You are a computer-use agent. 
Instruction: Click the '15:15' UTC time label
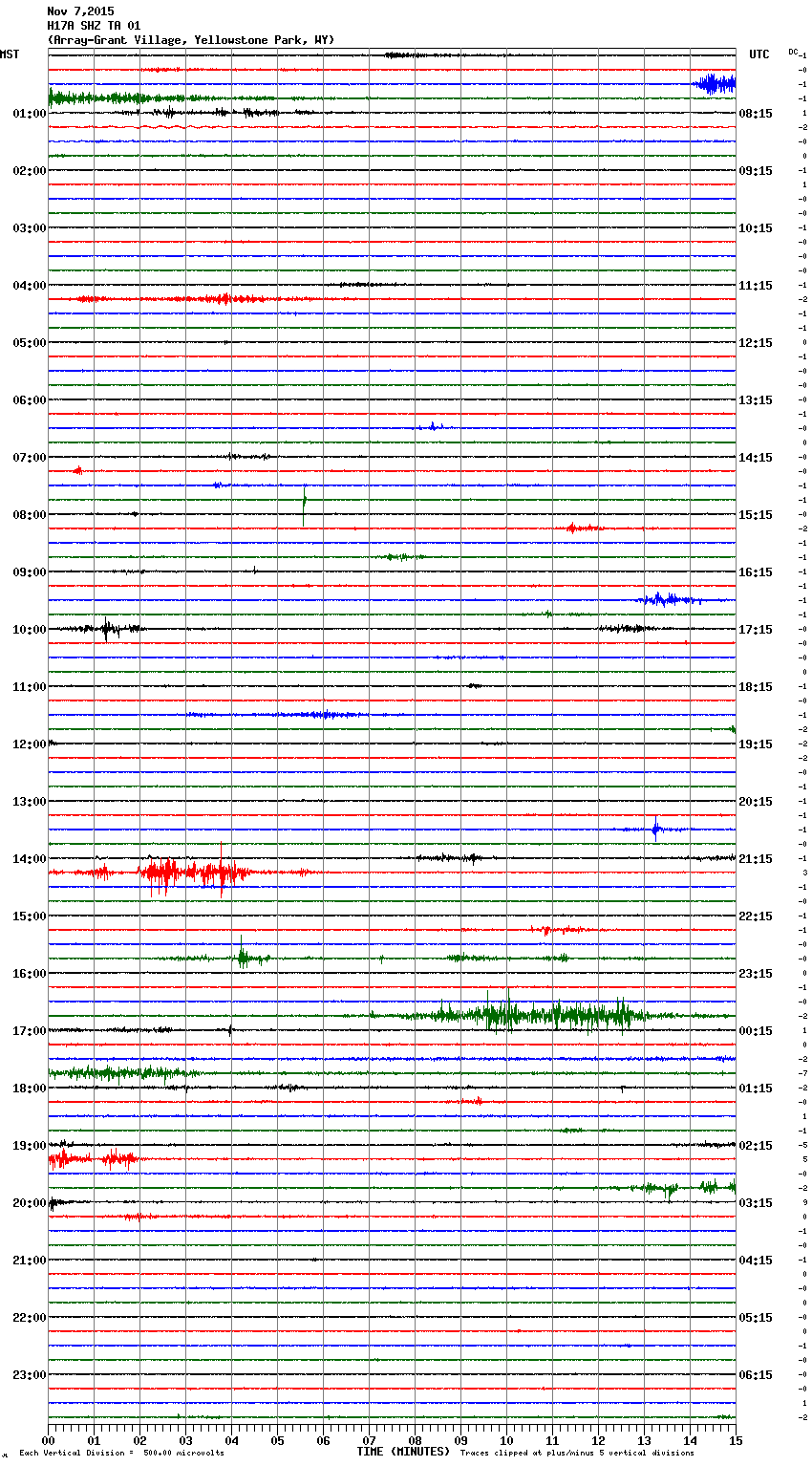pyautogui.click(x=756, y=515)
